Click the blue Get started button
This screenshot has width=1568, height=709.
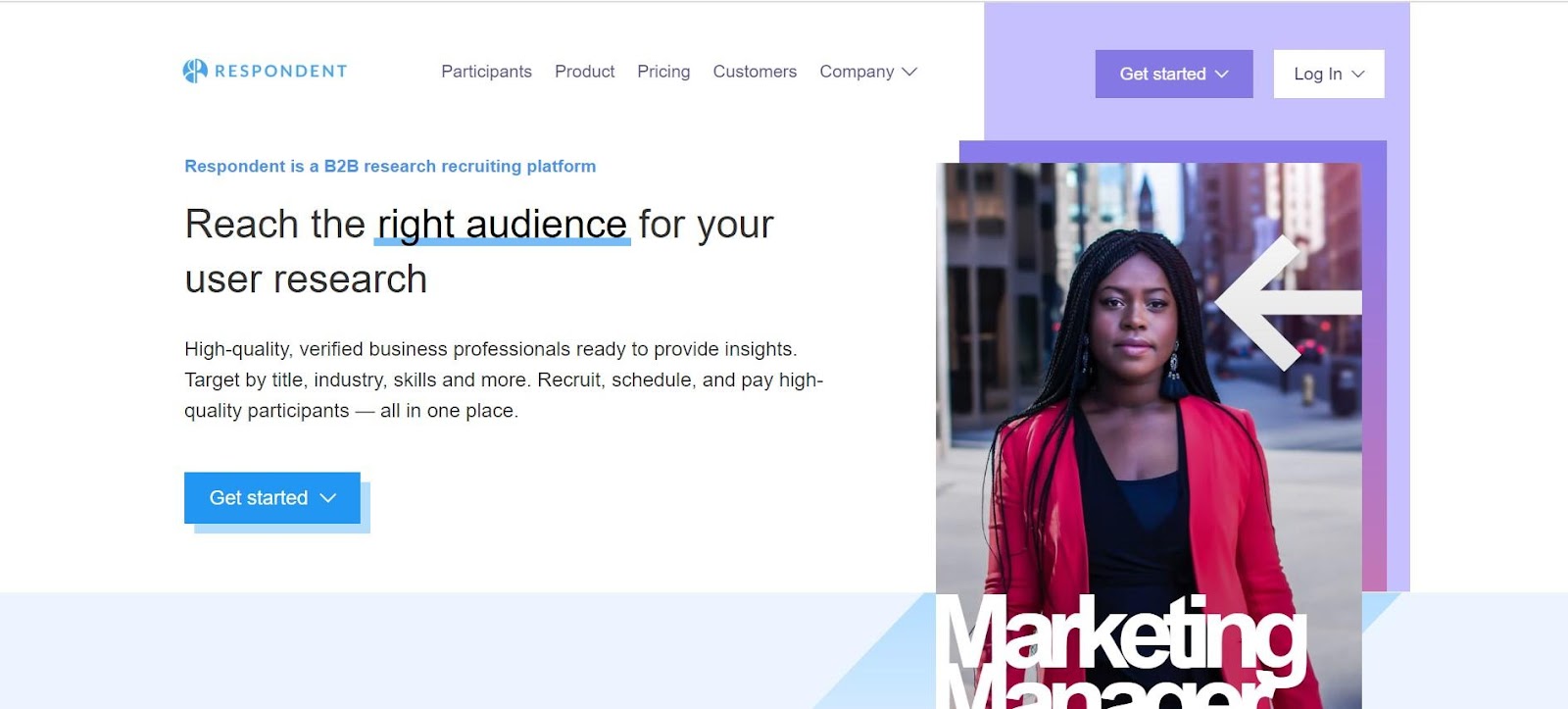(272, 497)
